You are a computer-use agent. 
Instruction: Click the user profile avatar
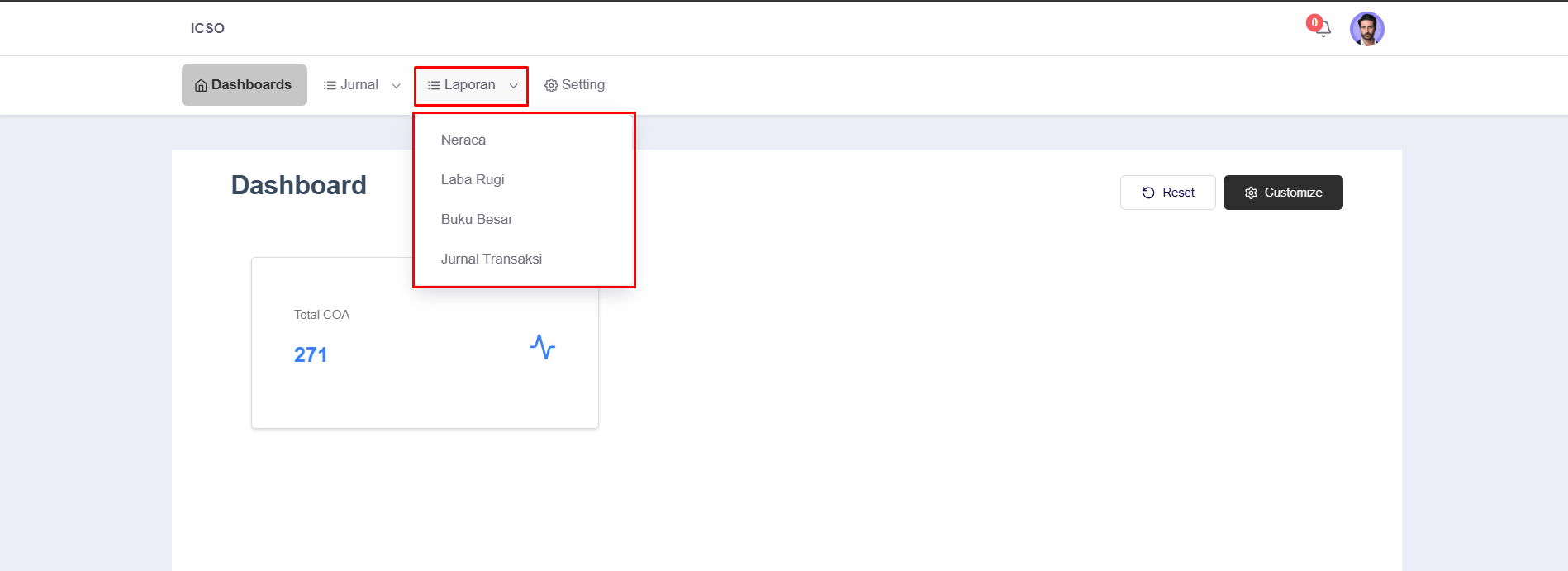[1366, 29]
